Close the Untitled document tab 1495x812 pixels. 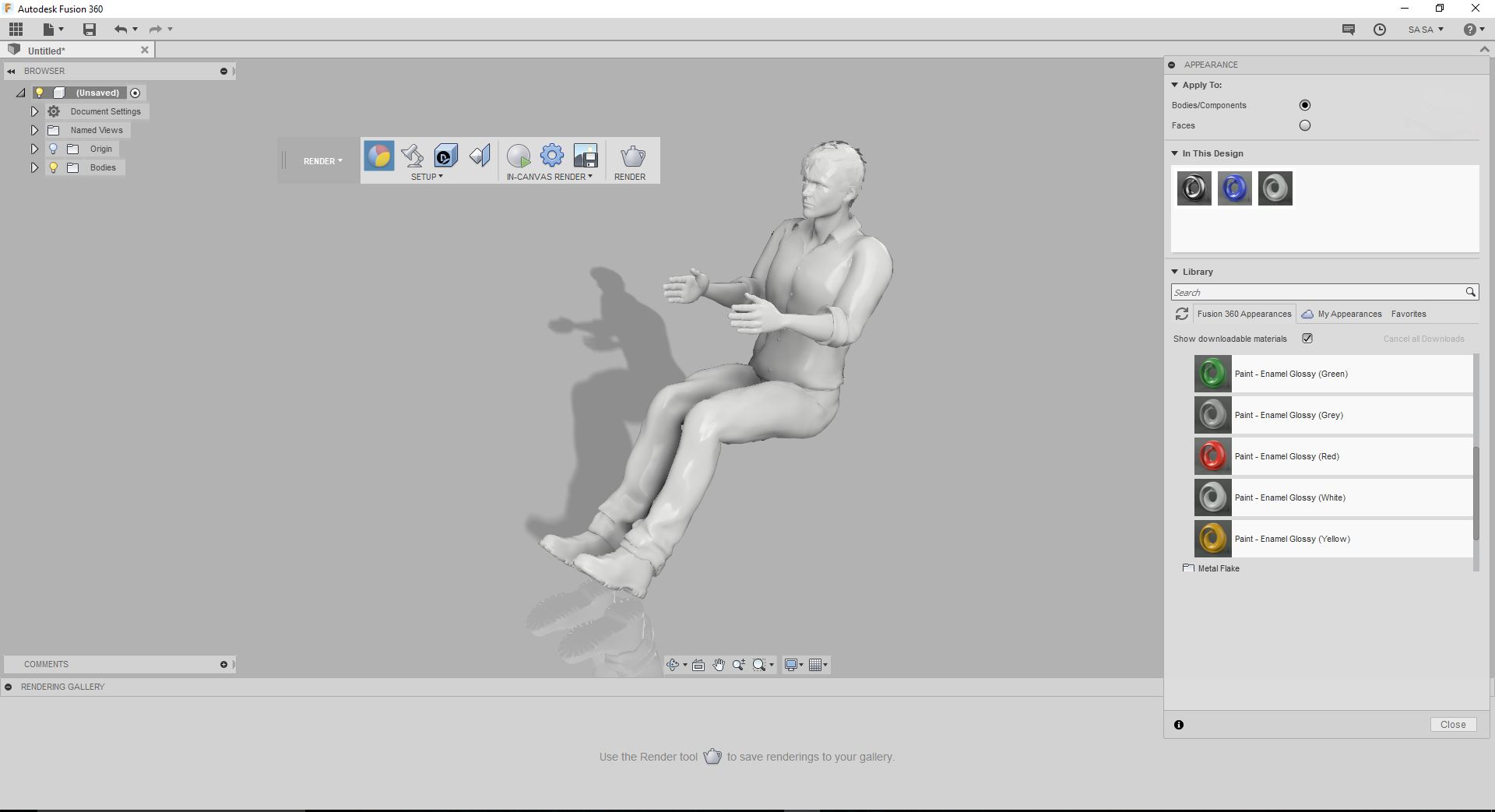click(144, 50)
